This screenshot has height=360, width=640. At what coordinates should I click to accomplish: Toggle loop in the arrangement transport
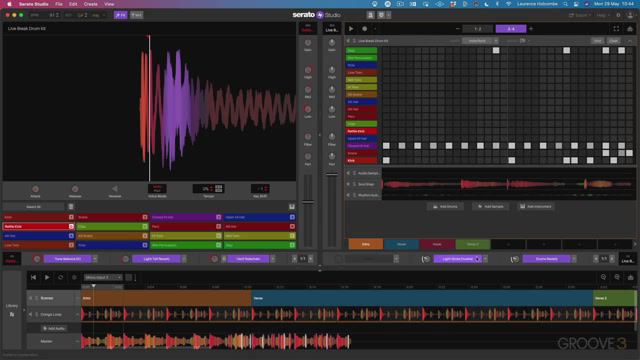(x=60, y=277)
